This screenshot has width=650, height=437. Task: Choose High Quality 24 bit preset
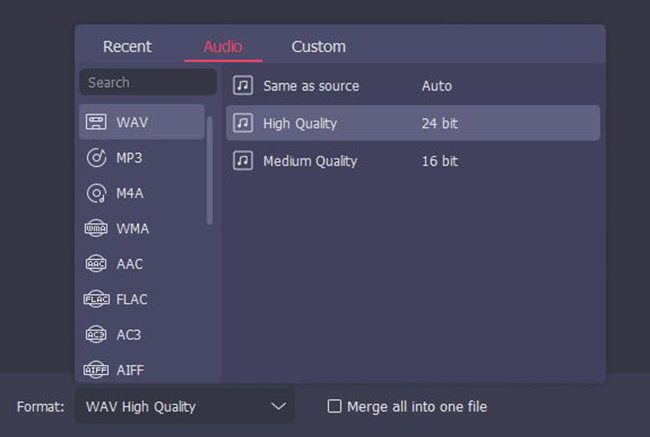coord(412,124)
